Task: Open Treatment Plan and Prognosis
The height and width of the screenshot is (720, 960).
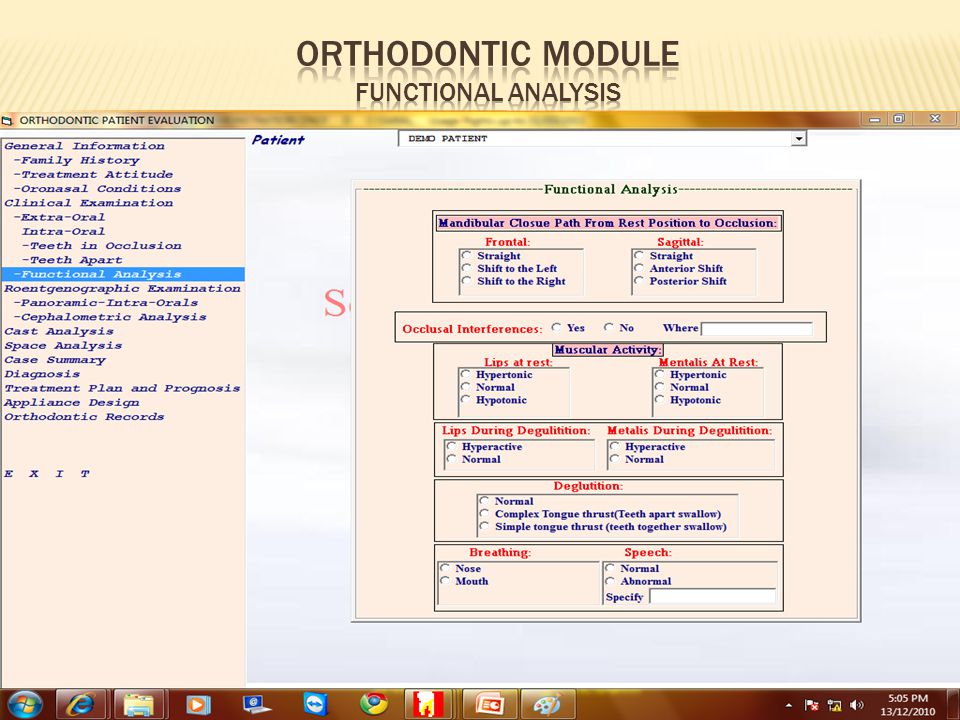Action: point(122,388)
